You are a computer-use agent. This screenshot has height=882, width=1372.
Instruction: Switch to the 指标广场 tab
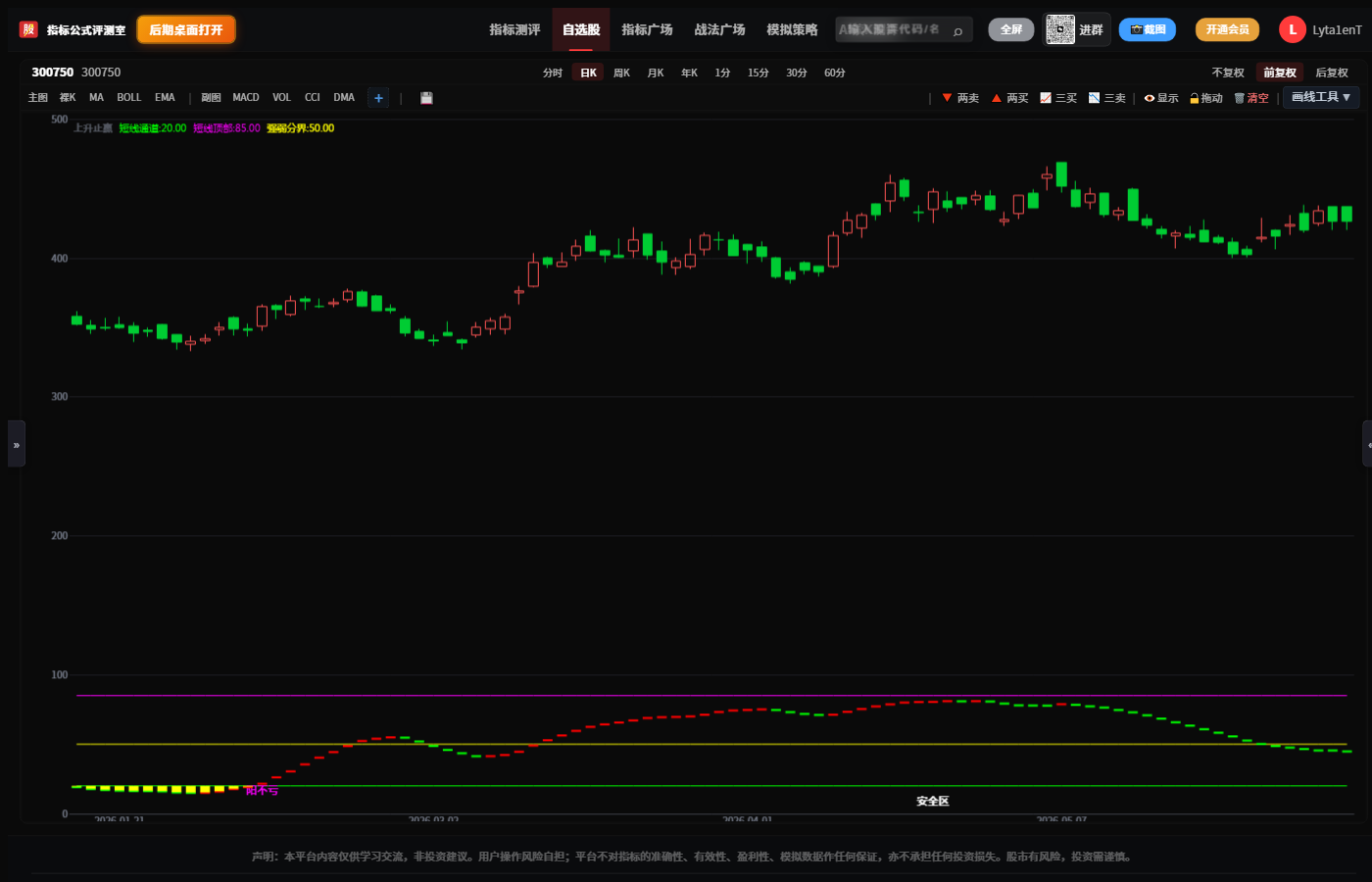pos(647,29)
